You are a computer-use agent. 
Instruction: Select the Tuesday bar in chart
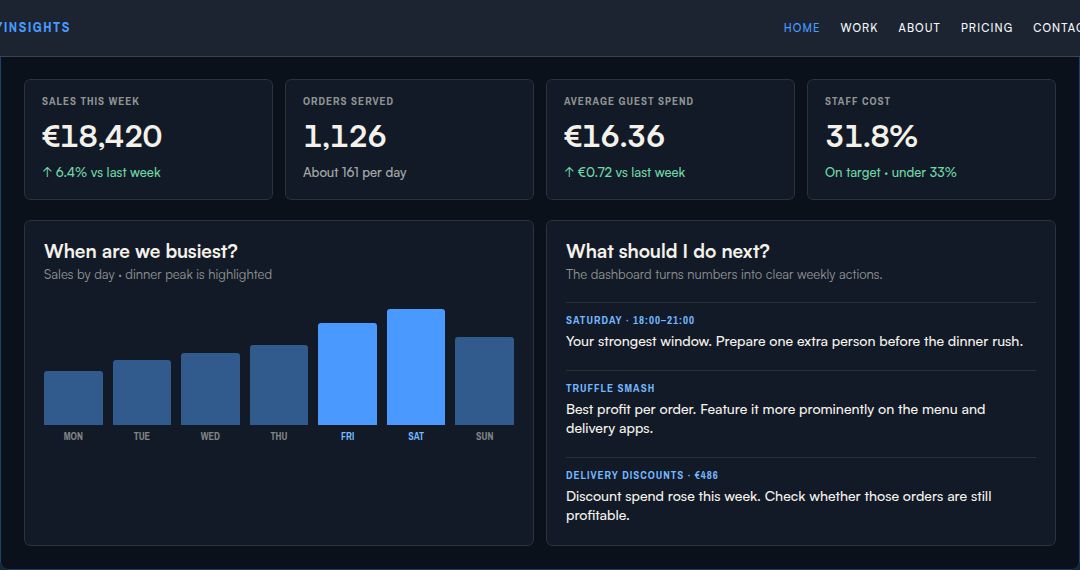(x=142, y=392)
